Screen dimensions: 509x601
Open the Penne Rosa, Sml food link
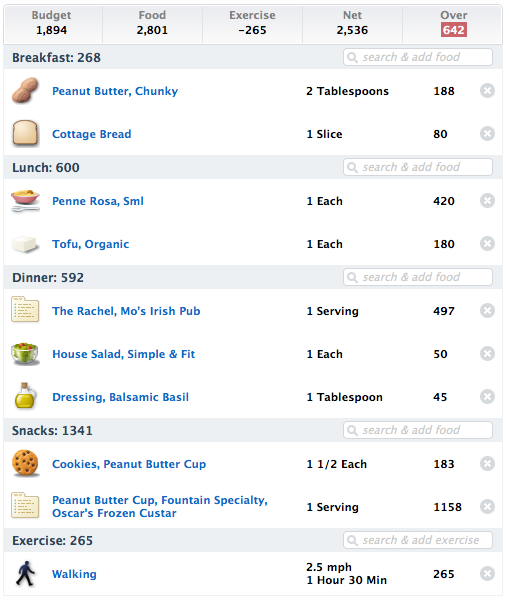click(x=98, y=201)
